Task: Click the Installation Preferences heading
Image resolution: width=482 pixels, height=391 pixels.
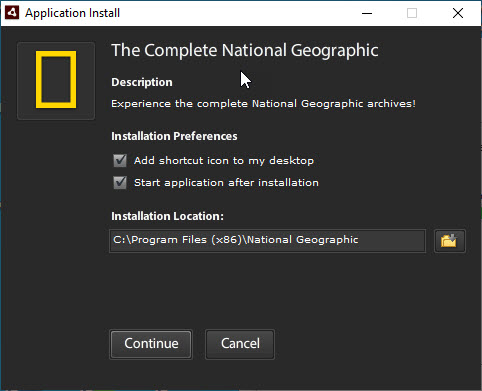Action: (174, 136)
